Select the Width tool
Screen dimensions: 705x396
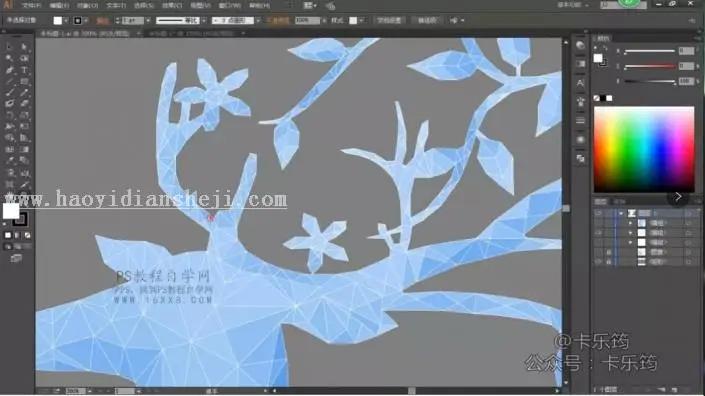point(9,126)
